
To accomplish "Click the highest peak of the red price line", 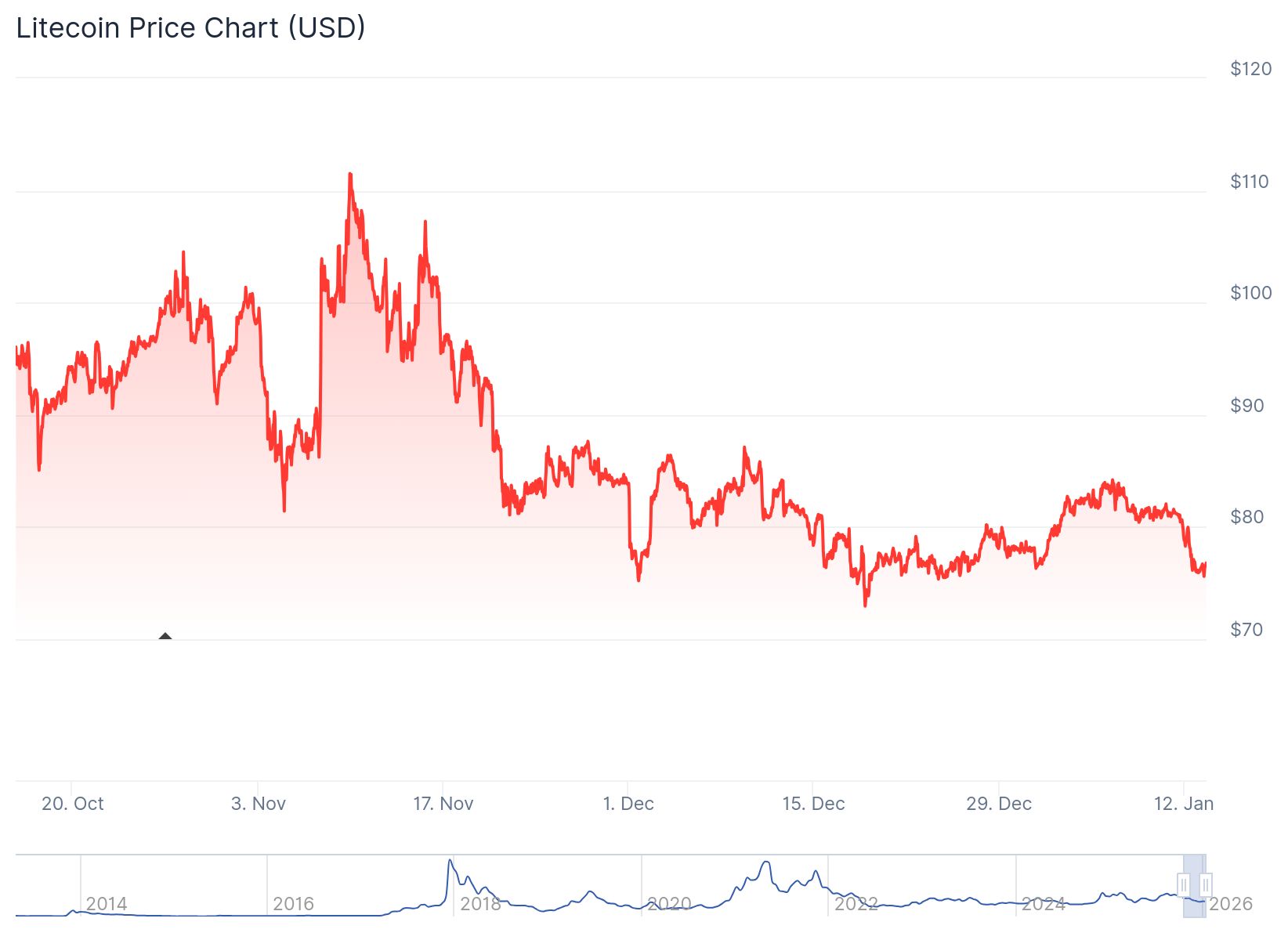I will pos(349,175).
